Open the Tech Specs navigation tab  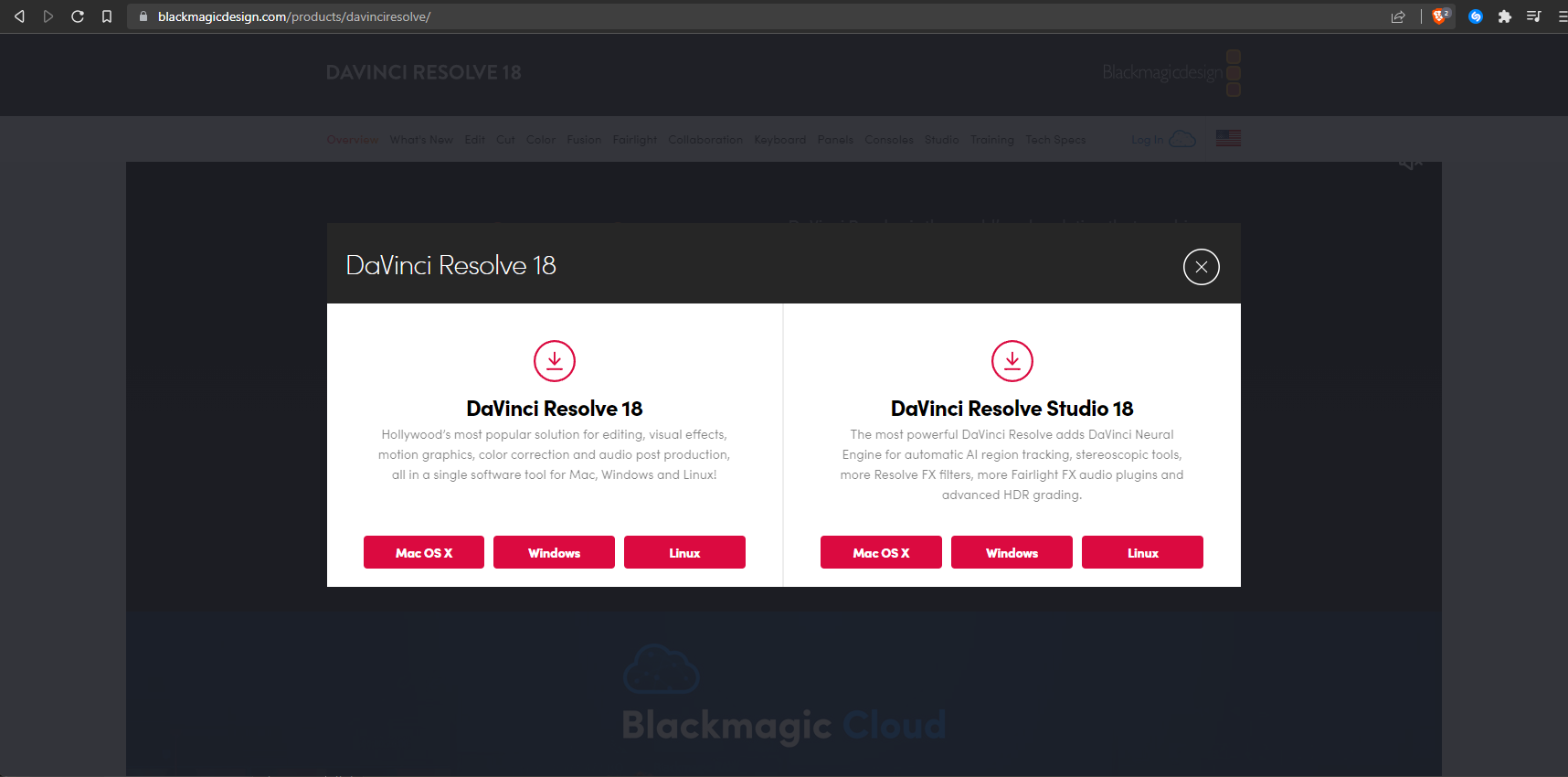pos(1055,140)
